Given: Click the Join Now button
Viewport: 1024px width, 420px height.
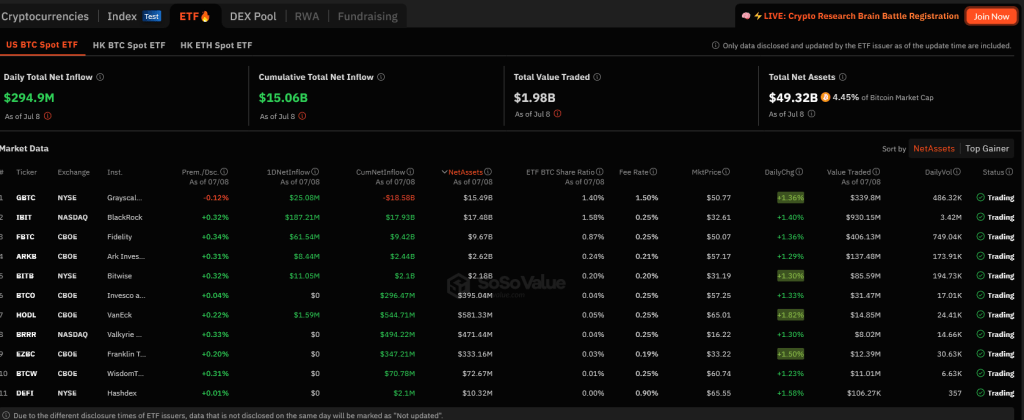Looking at the screenshot, I should coord(990,16).
